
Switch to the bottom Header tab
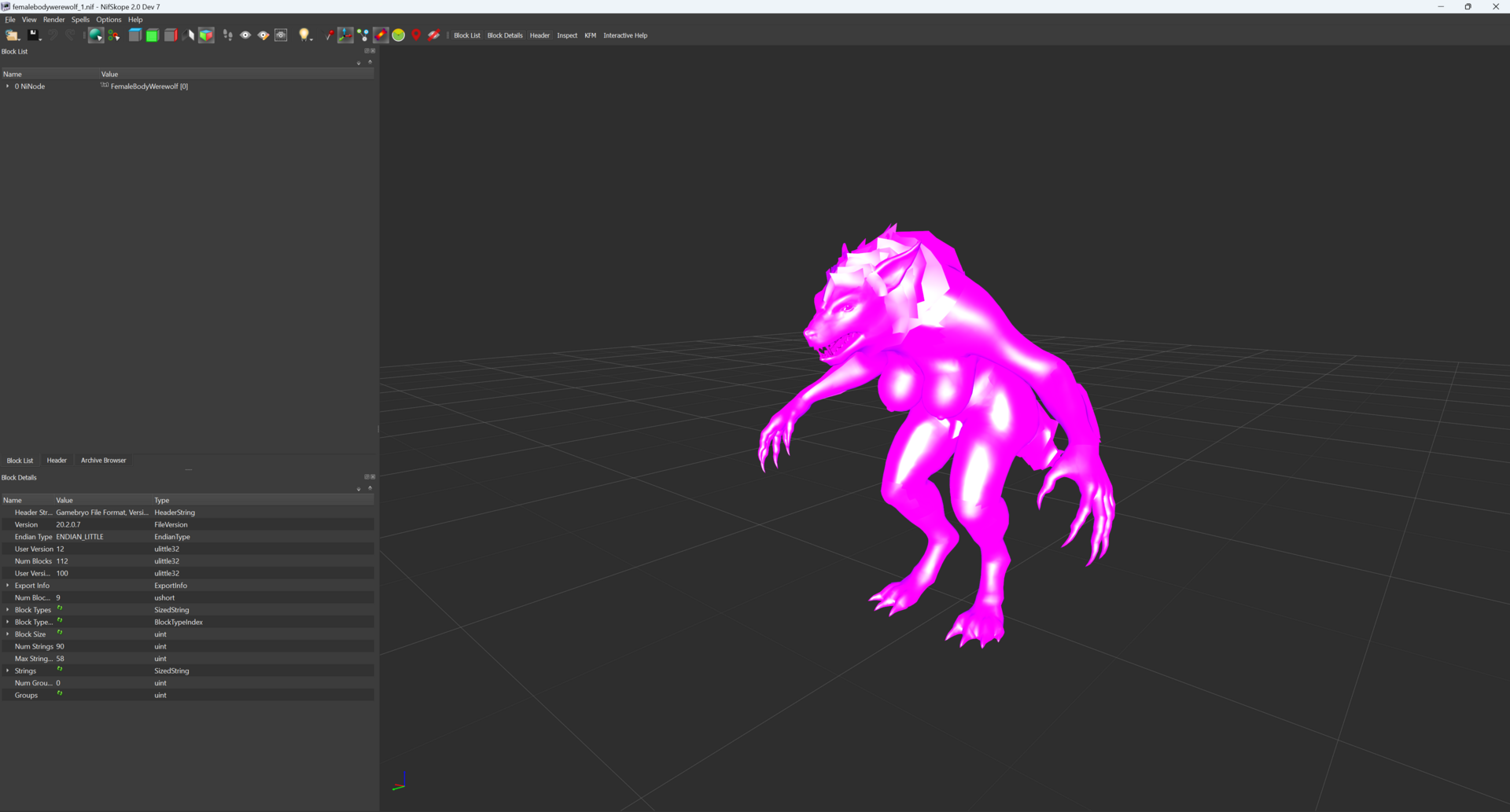point(57,461)
